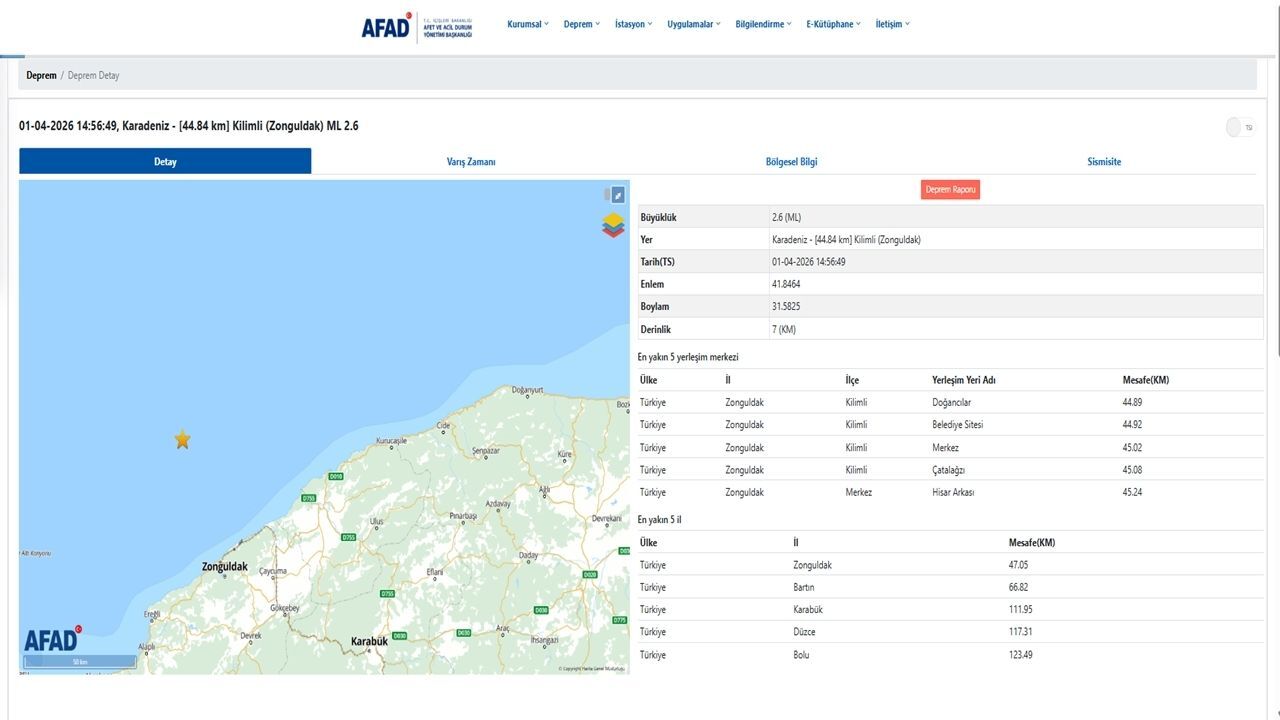Select the earthquake epicenter star marker

[x=182, y=439]
